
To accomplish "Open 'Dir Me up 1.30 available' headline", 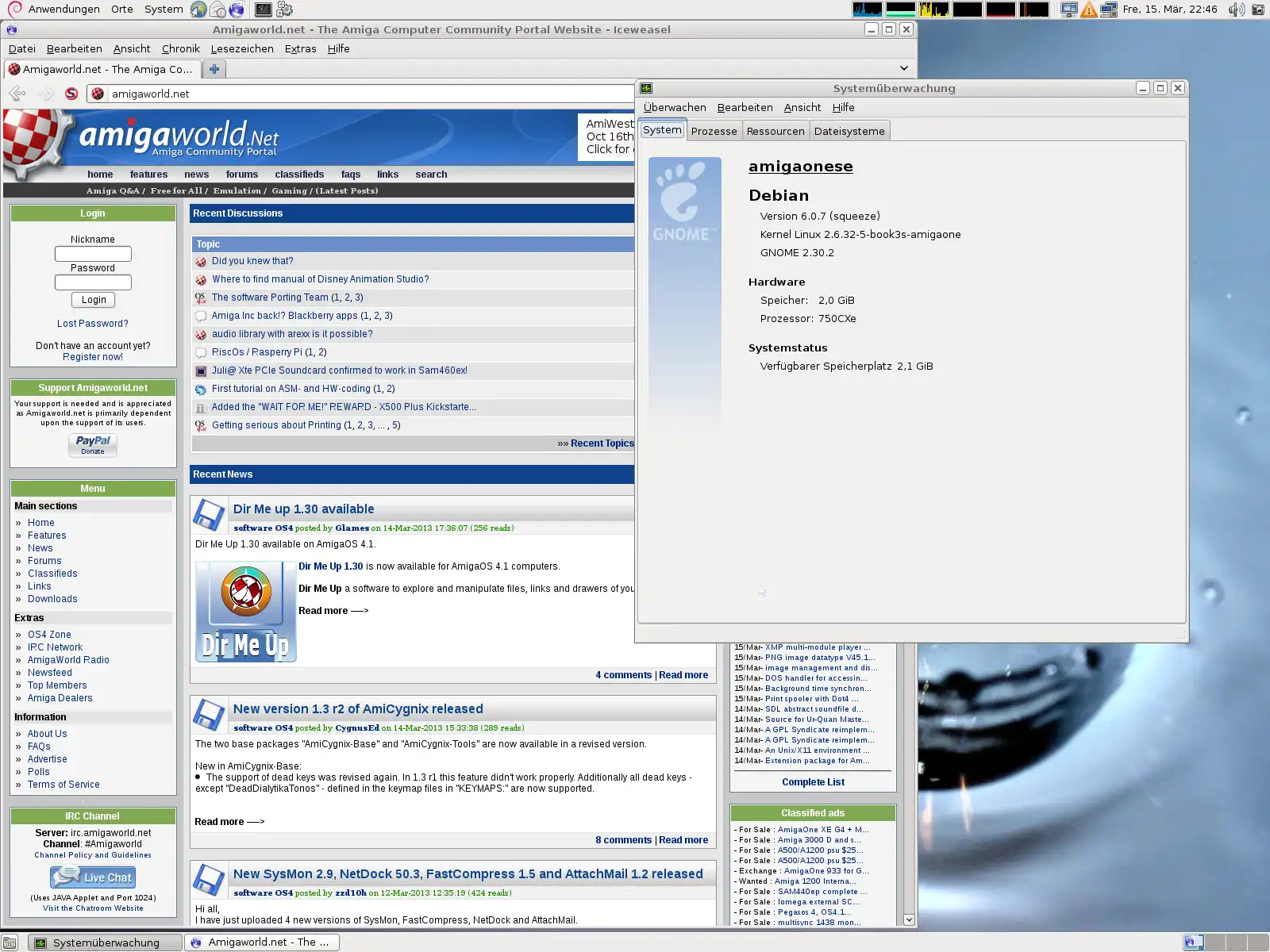I will pos(303,509).
